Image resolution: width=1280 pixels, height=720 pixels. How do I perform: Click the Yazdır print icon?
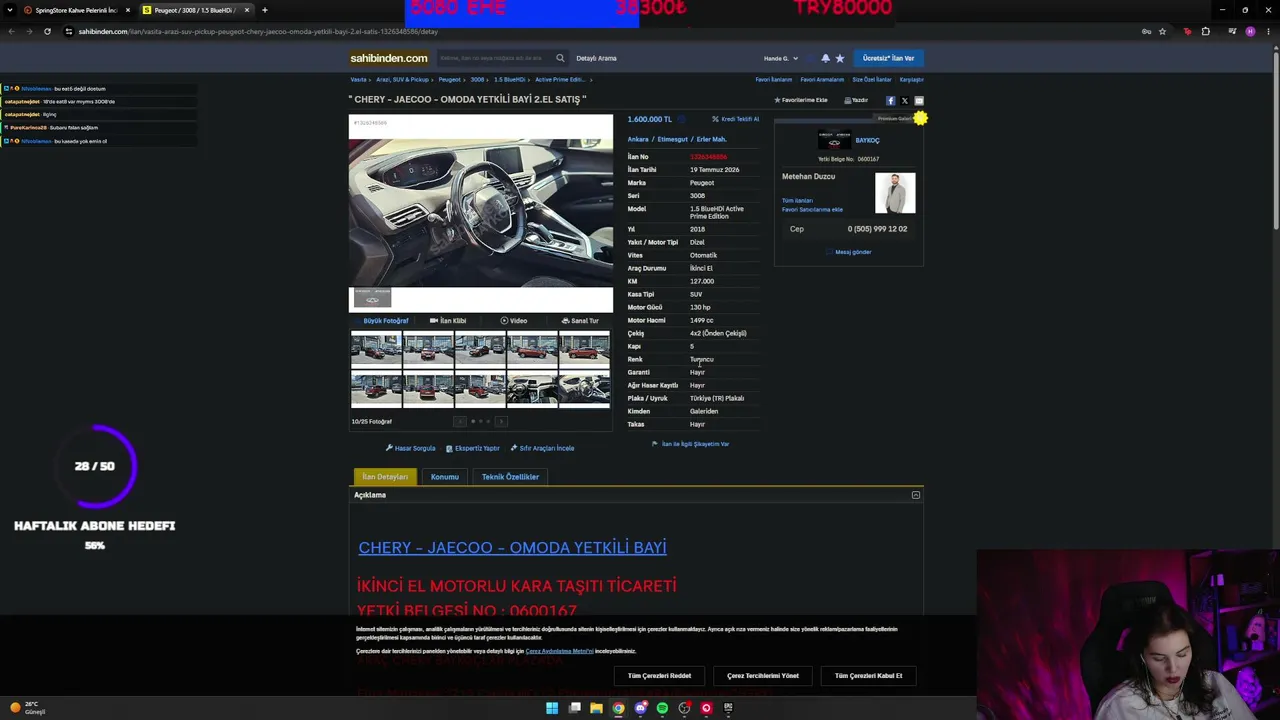pyautogui.click(x=856, y=100)
